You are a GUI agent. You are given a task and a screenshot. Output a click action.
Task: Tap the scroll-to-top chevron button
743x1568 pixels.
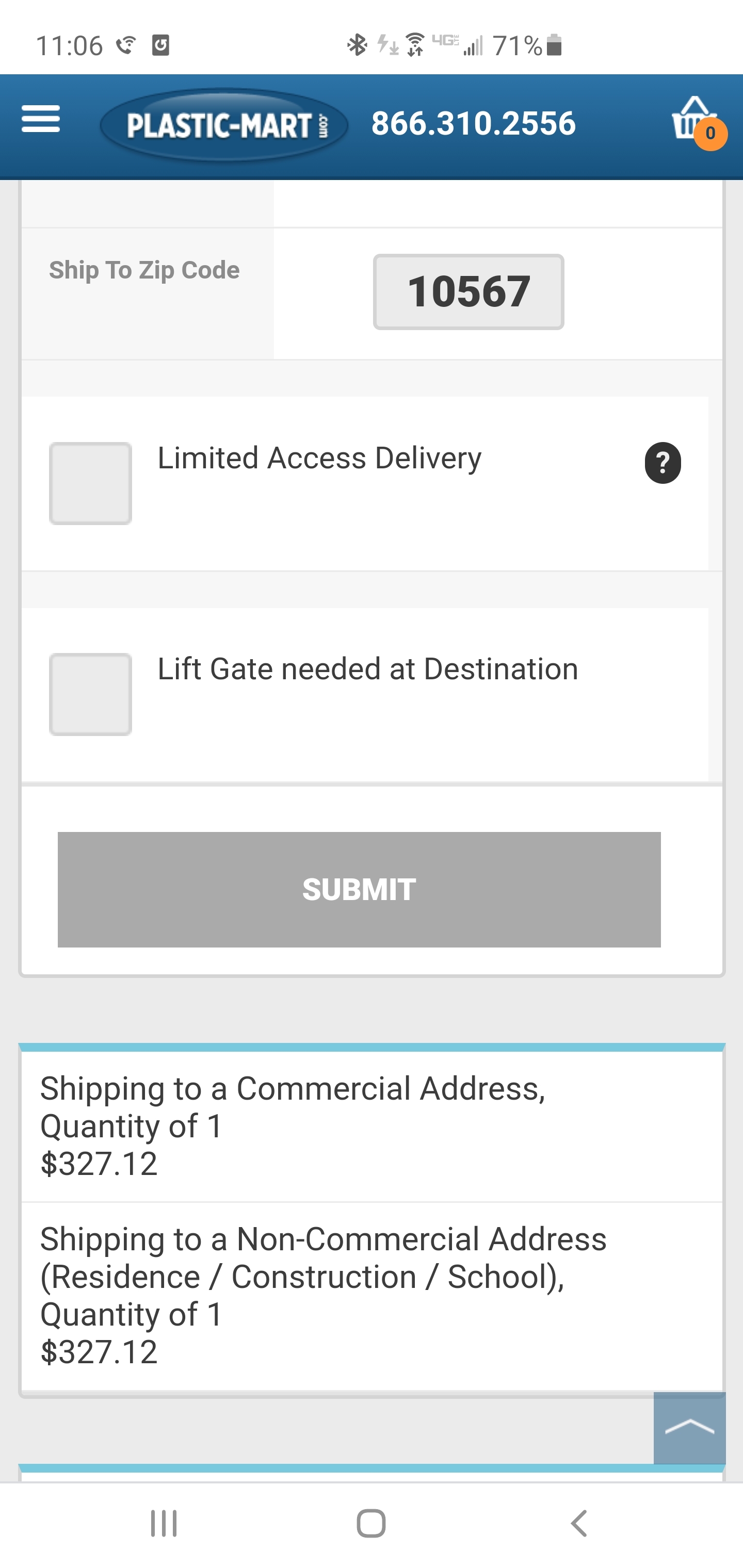689,1427
